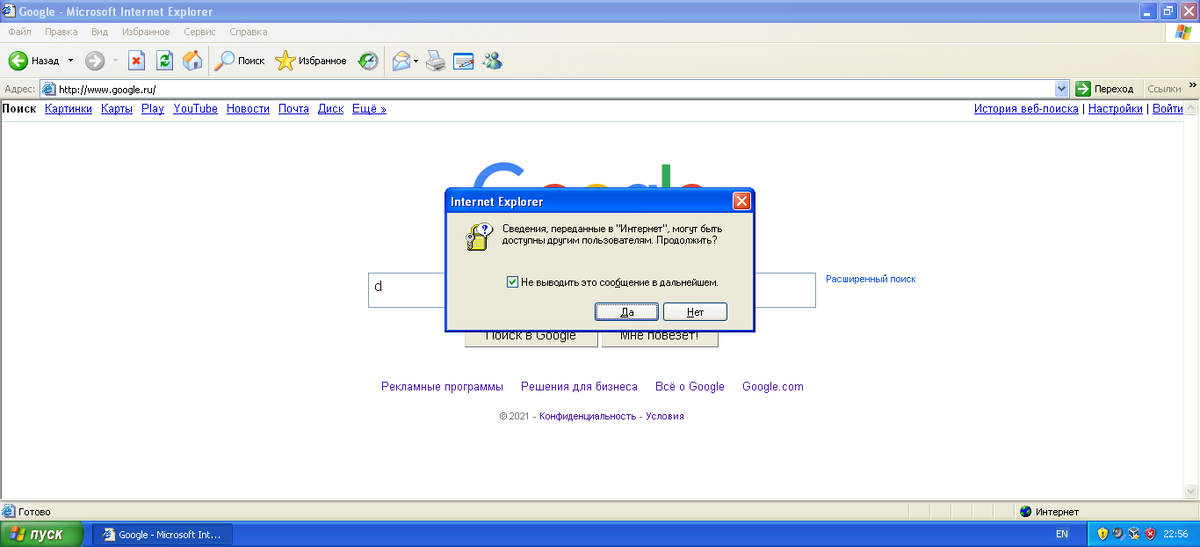Open the Настройки link
This screenshot has height=547, width=1200.
coord(1115,109)
